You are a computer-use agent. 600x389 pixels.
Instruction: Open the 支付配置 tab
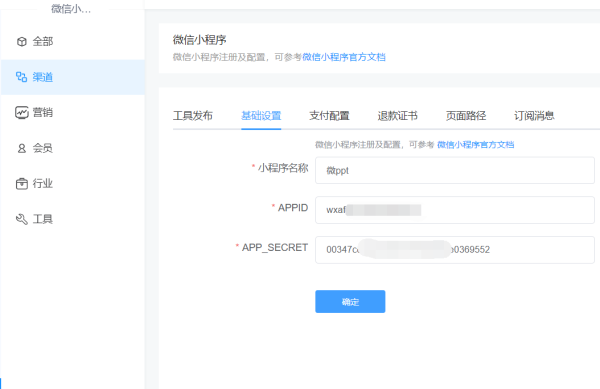(329, 116)
